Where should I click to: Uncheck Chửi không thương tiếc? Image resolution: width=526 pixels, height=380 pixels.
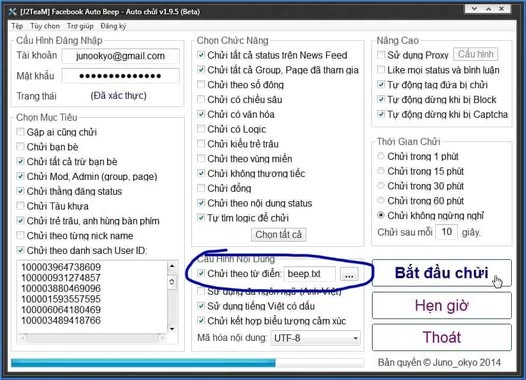point(201,173)
